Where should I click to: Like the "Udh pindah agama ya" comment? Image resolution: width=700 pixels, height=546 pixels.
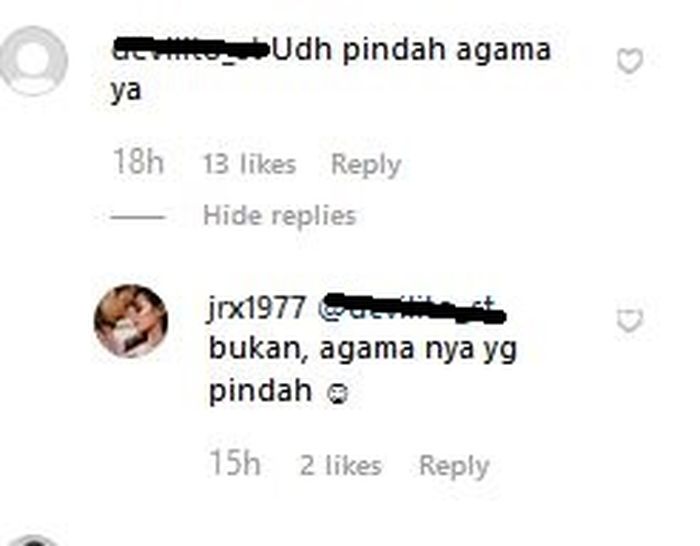[x=629, y=61]
